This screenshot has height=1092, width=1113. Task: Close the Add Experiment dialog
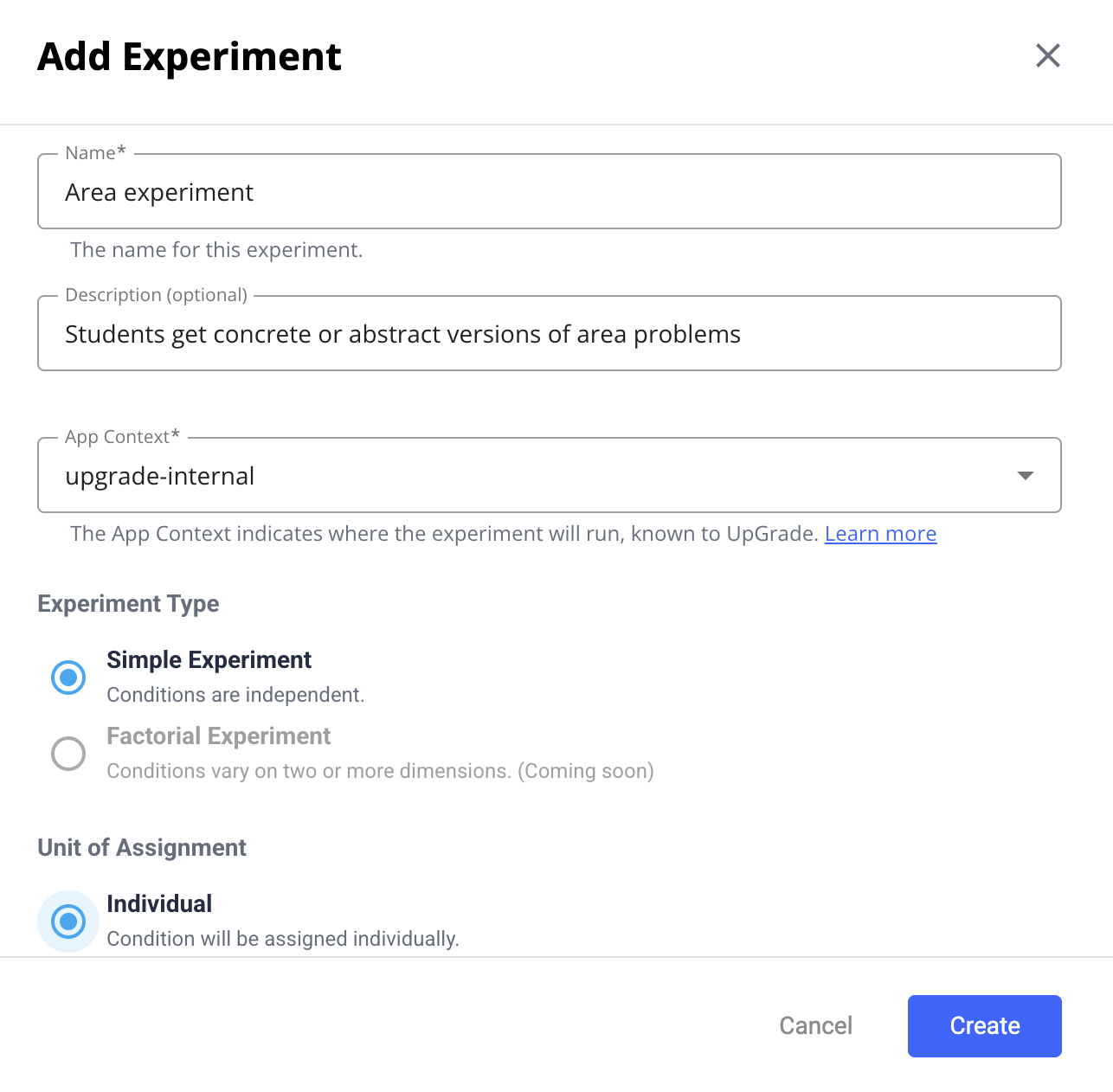click(x=1047, y=56)
